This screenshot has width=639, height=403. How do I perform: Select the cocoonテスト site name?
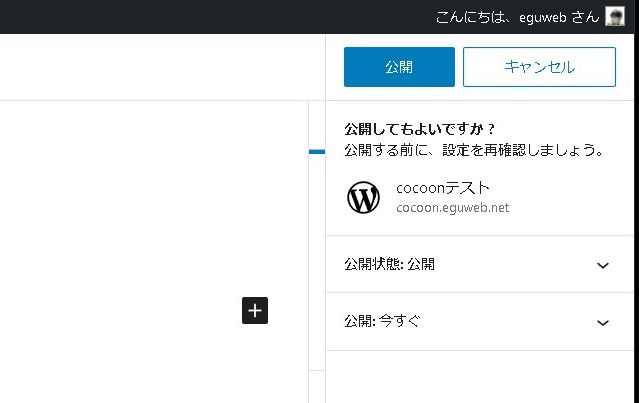(x=442, y=188)
